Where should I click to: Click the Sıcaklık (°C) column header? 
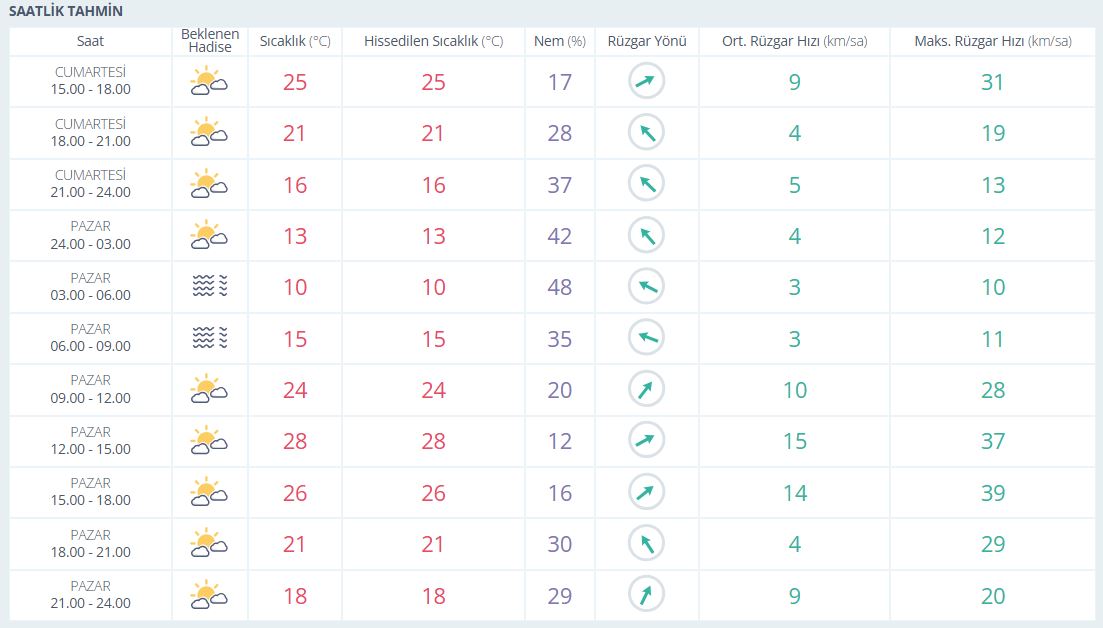click(x=294, y=41)
